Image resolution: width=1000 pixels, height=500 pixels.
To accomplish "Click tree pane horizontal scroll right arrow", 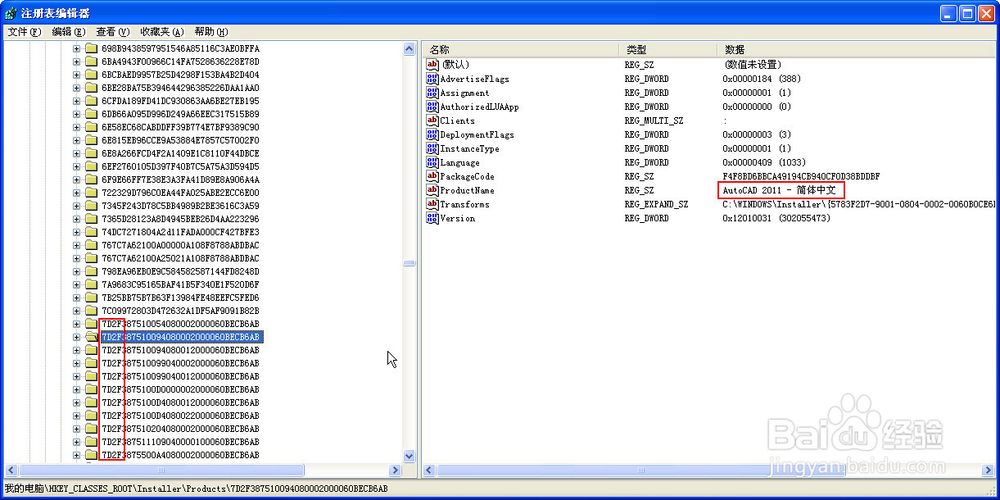I will [x=395, y=470].
